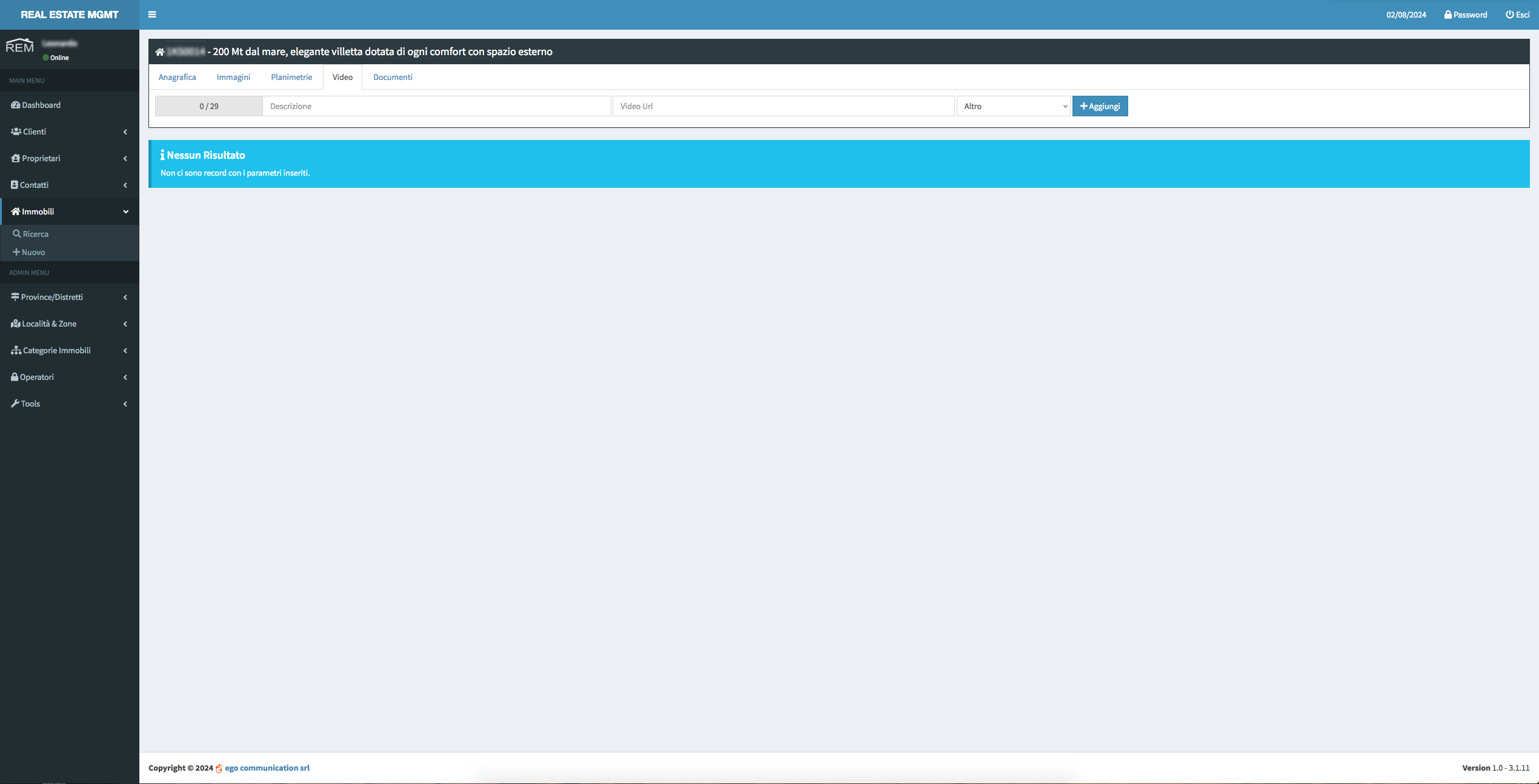Image resolution: width=1539 pixels, height=784 pixels.
Task: Focus the Descrizione input field
Action: 436,106
